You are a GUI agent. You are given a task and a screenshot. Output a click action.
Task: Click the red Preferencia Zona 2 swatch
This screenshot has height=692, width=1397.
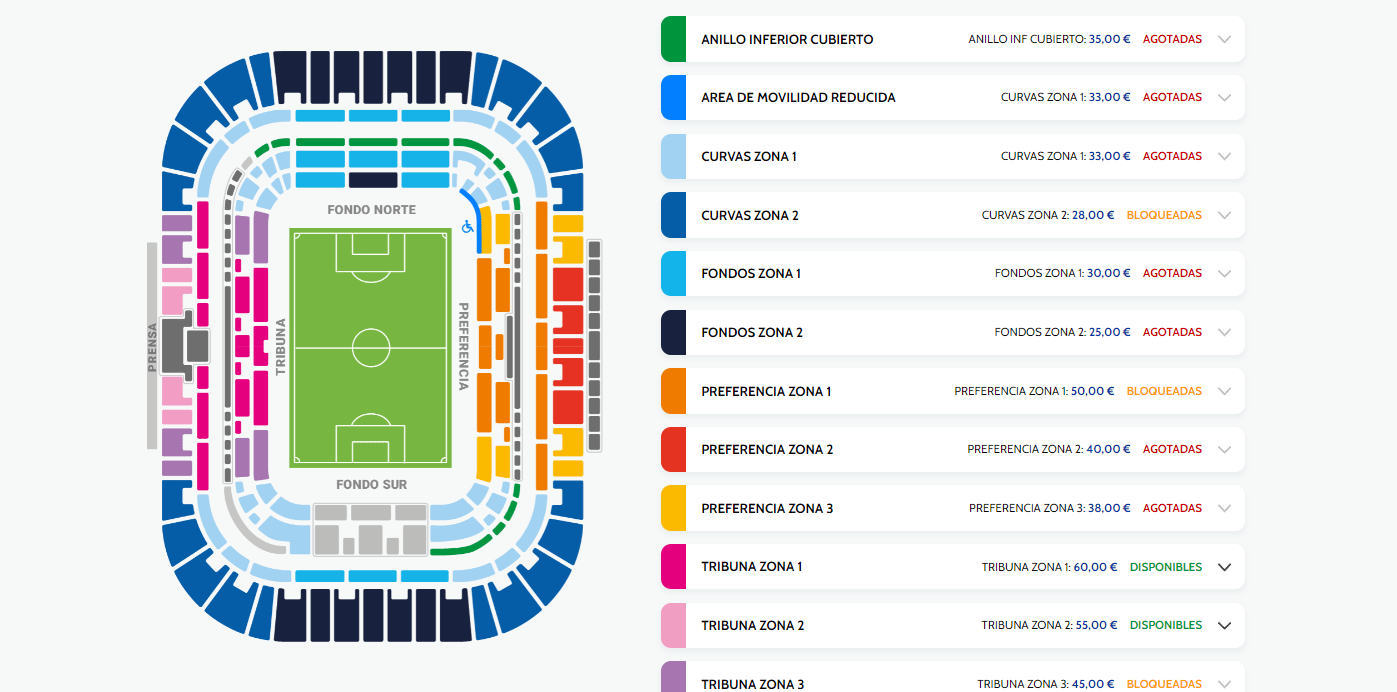pyautogui.click(x=673, y=449)
